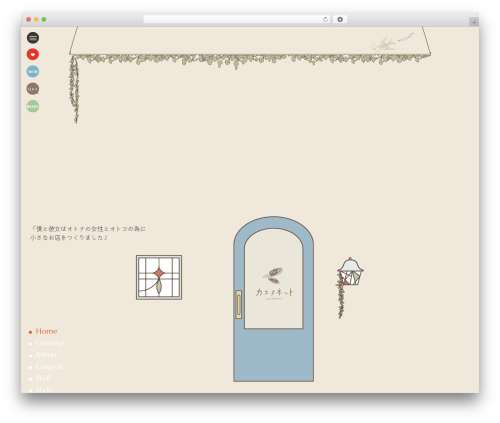500x423 pixels.
Task: Reload the page with refresh icon
Action: (325, 19)
